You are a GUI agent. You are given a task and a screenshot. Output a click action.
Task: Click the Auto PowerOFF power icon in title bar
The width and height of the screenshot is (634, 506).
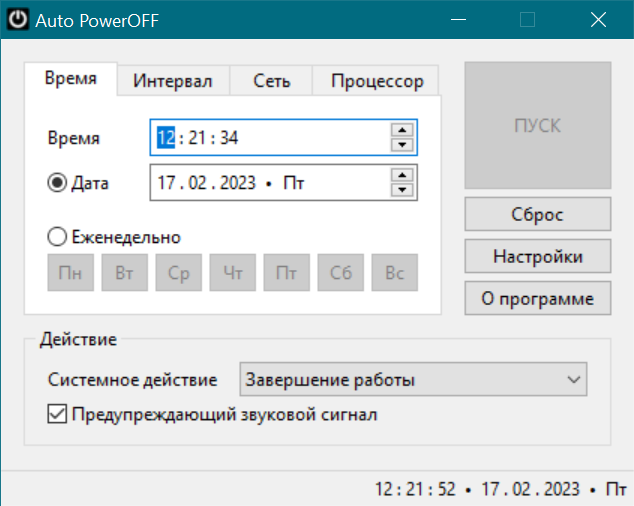pyautogui.click(x=18, y=19)
